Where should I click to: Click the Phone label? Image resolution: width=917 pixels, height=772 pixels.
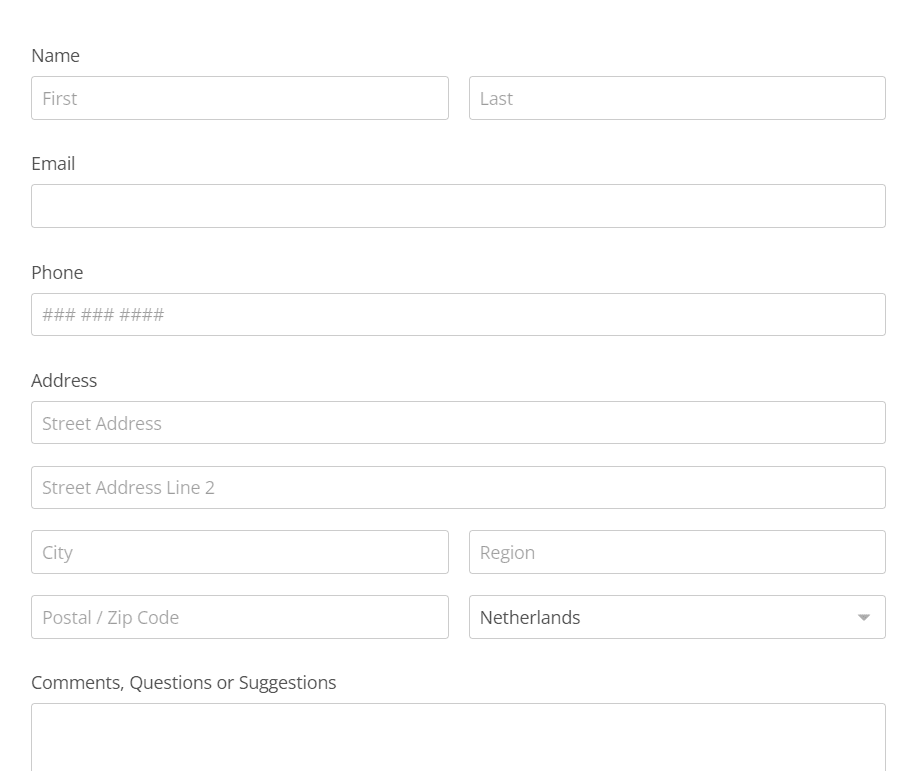57,272
